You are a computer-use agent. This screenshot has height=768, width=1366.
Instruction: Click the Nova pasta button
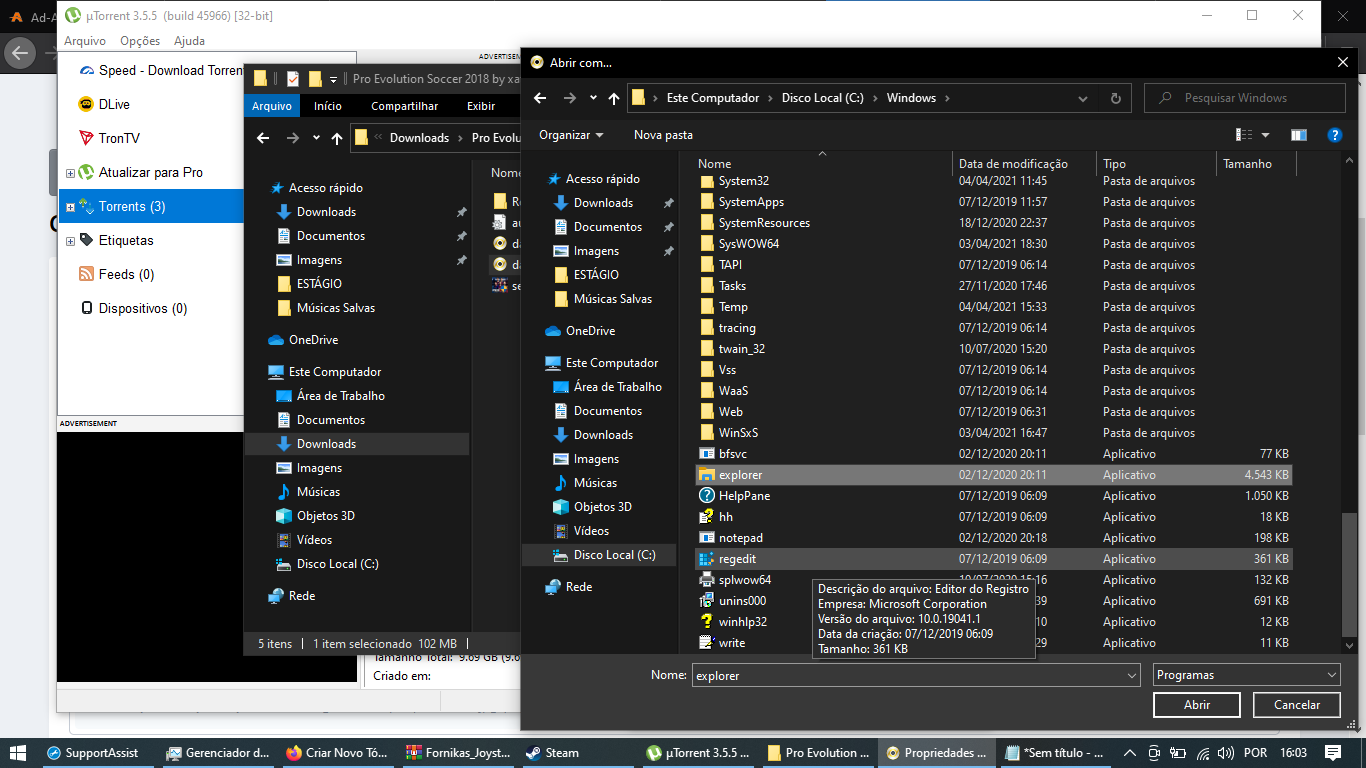663,135
